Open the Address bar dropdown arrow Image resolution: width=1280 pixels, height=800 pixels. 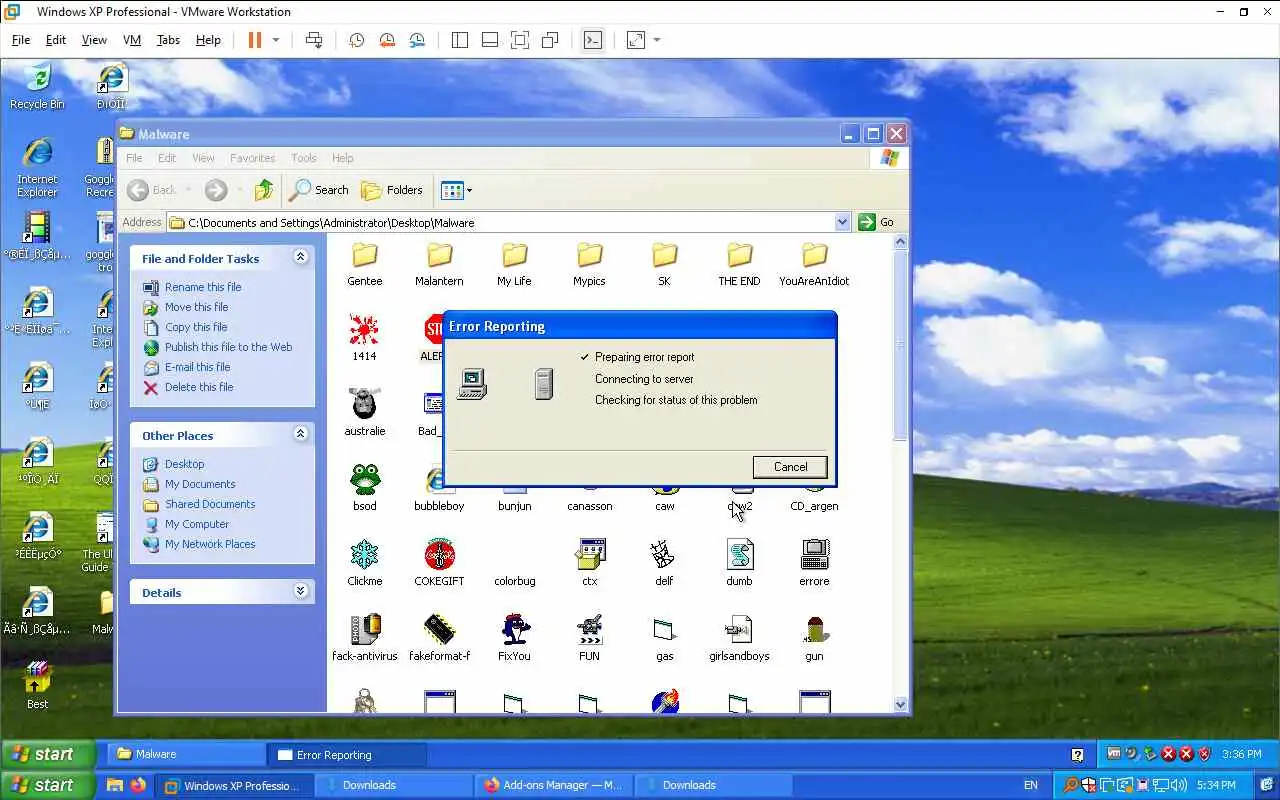(x=842, y=222)
